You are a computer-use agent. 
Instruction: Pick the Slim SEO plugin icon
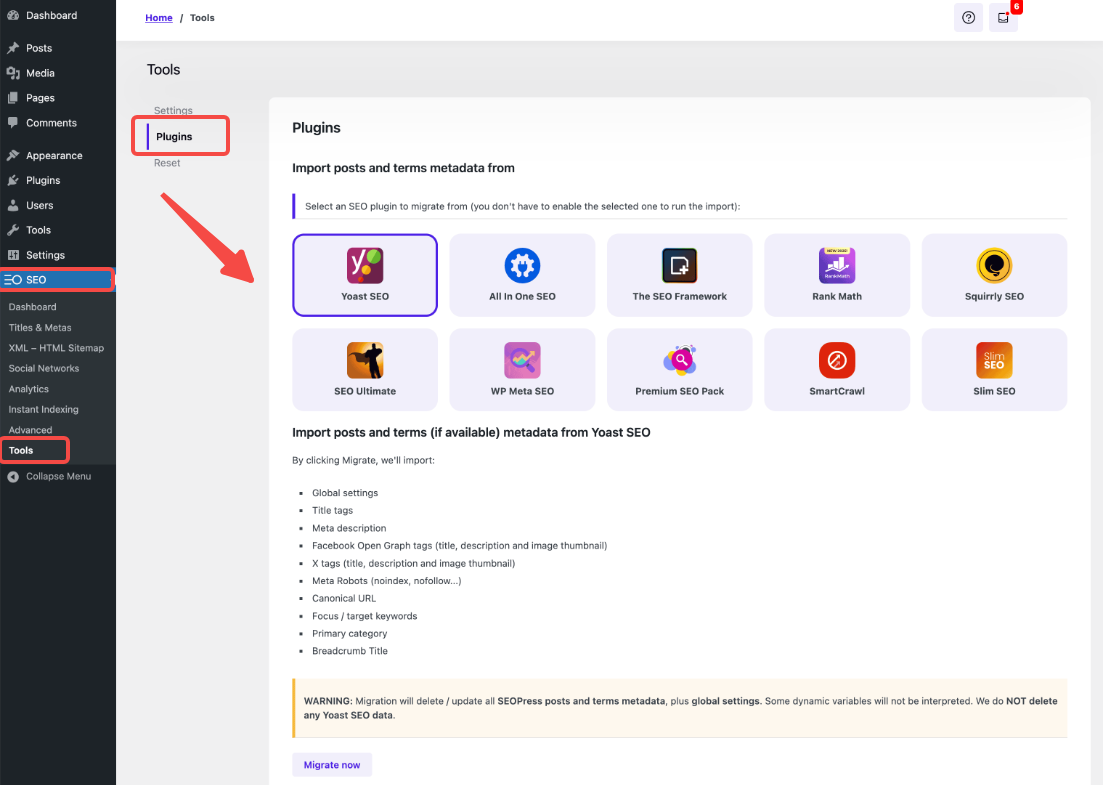994,360
